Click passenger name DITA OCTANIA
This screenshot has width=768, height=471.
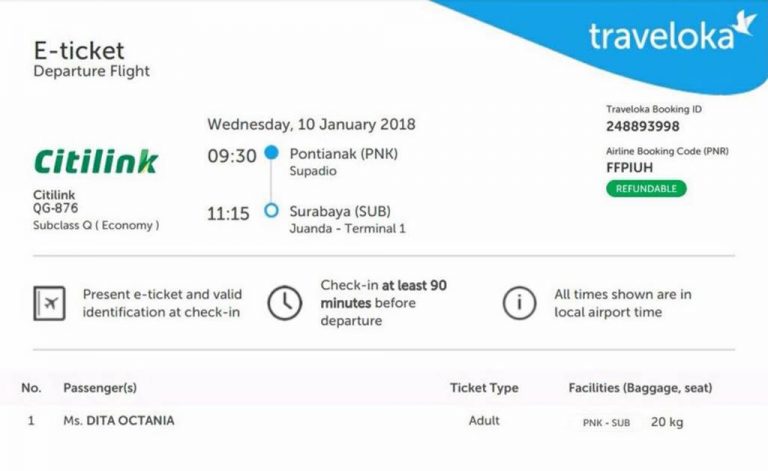(130, 421)
